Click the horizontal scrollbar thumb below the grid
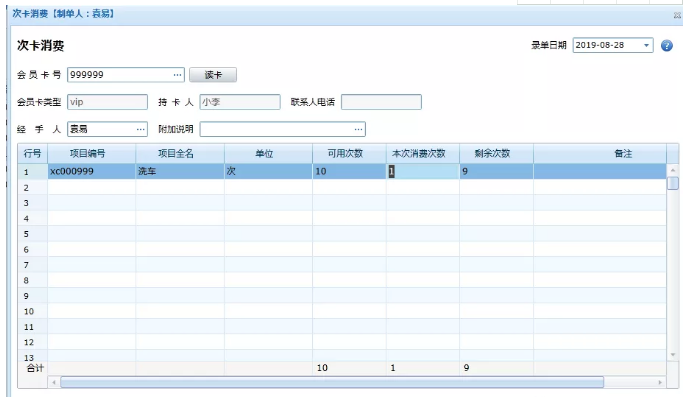 point(332,382)
